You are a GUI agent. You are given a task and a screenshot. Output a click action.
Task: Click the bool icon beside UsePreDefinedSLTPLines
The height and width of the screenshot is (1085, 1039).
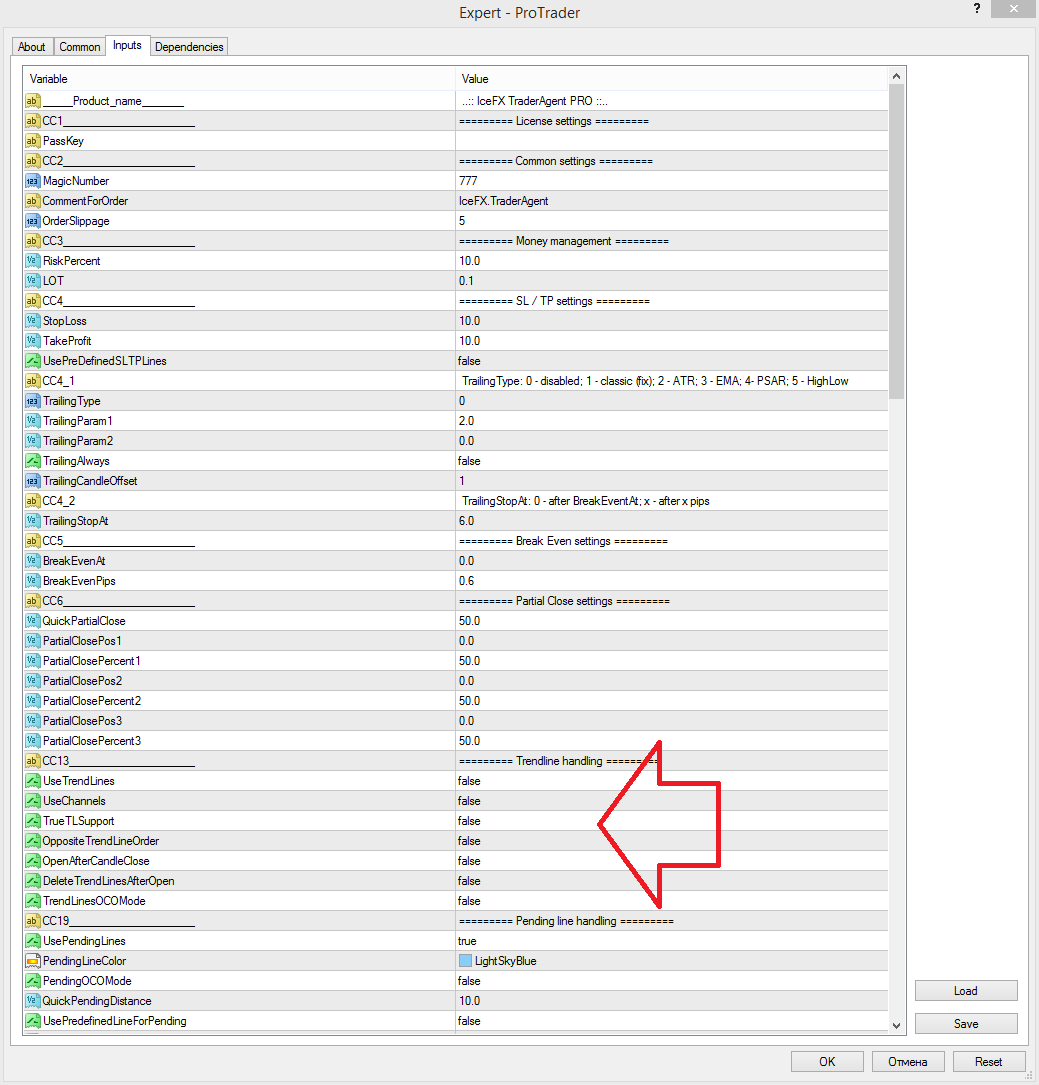(33, 361)
